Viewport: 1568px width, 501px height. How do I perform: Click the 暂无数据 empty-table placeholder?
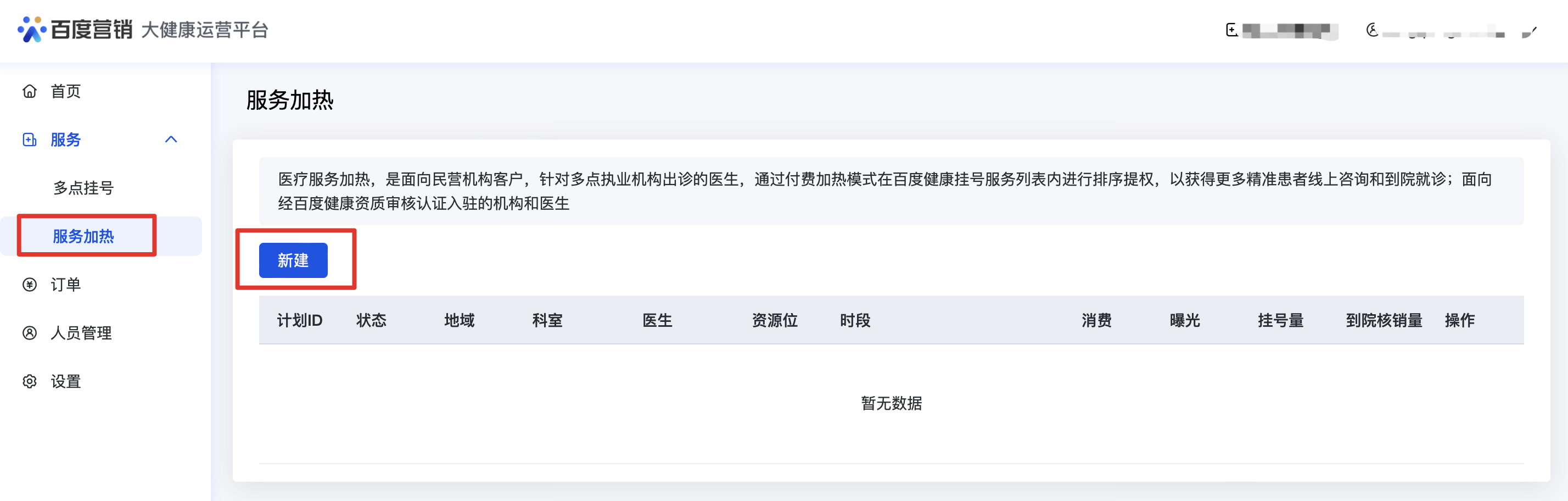tap(891, 403)
